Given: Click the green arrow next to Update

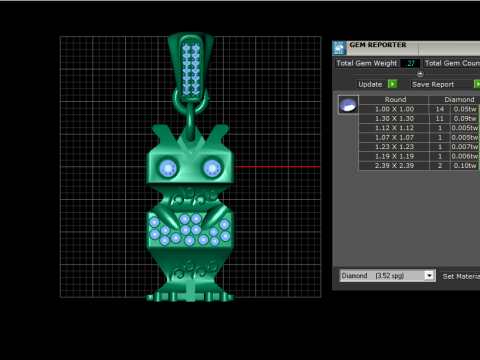Looking at the screenshot, I should coord(393,84).
